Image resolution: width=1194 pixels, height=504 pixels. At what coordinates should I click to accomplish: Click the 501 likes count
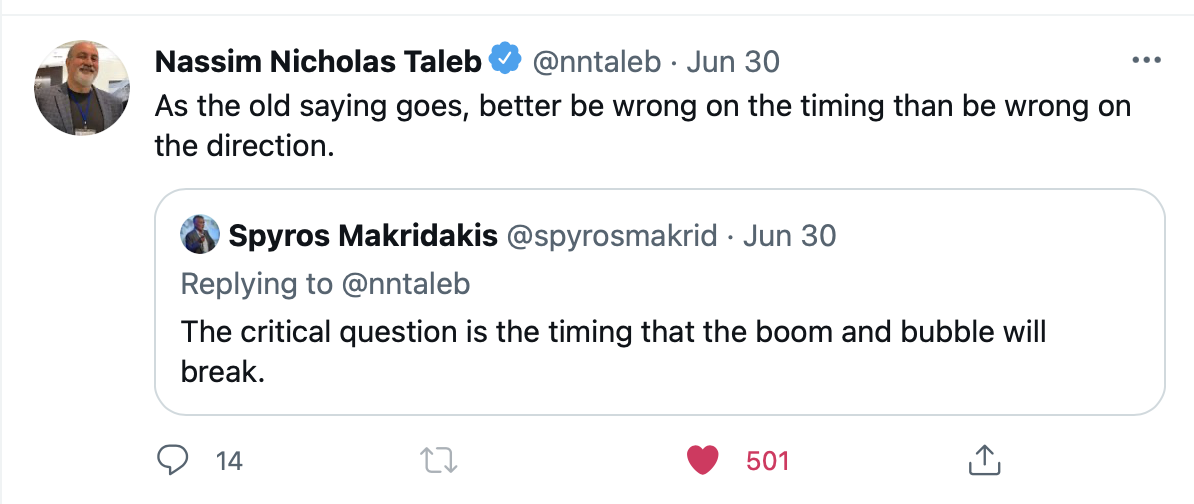(x=768, y=461)
